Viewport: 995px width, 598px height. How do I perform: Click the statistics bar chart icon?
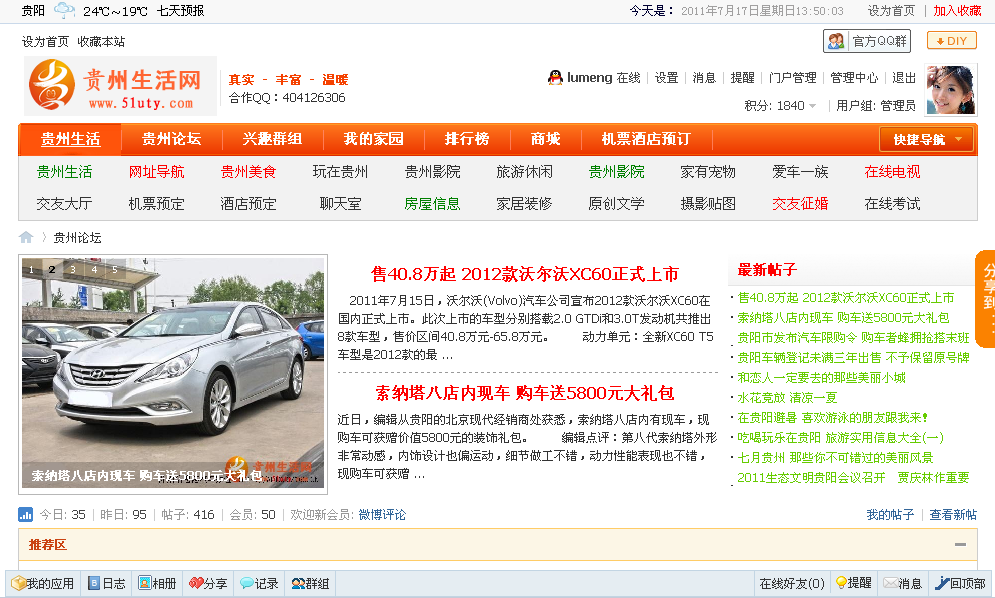[x=25, y=514]
